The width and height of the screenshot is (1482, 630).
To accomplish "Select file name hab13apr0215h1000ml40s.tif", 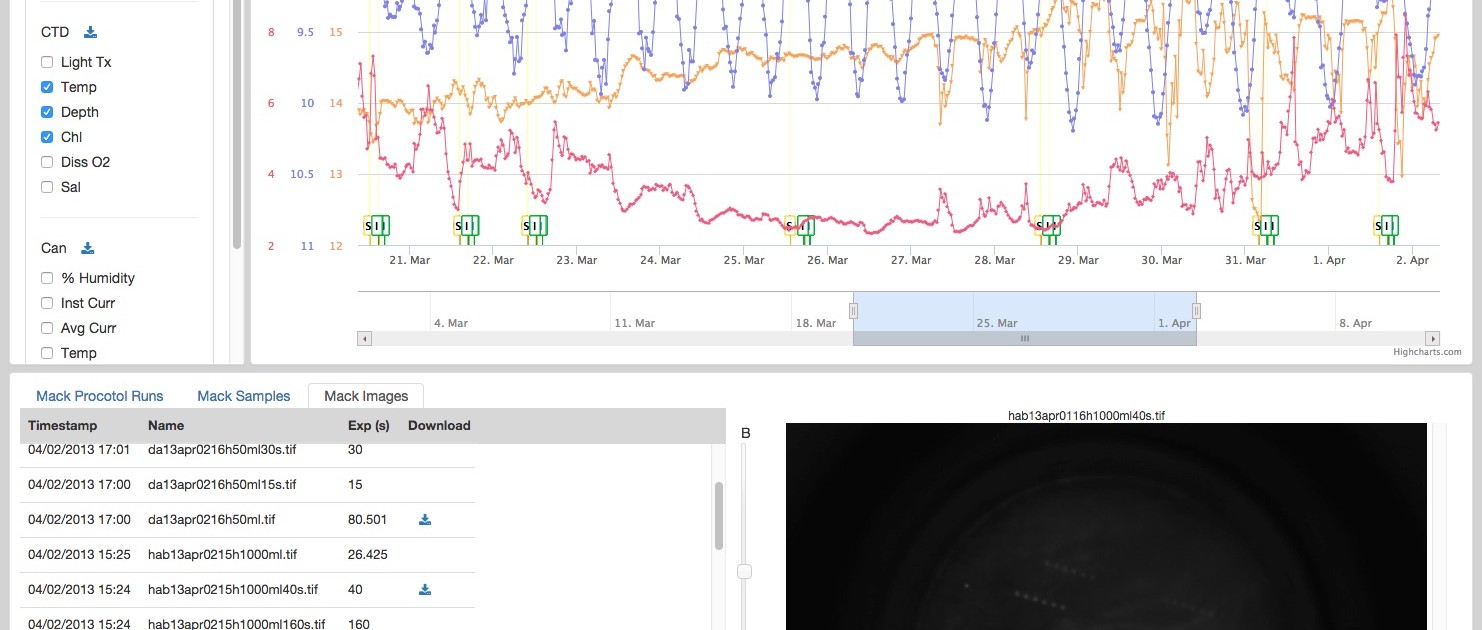I will pyautogui.click(x=233, y=590).
